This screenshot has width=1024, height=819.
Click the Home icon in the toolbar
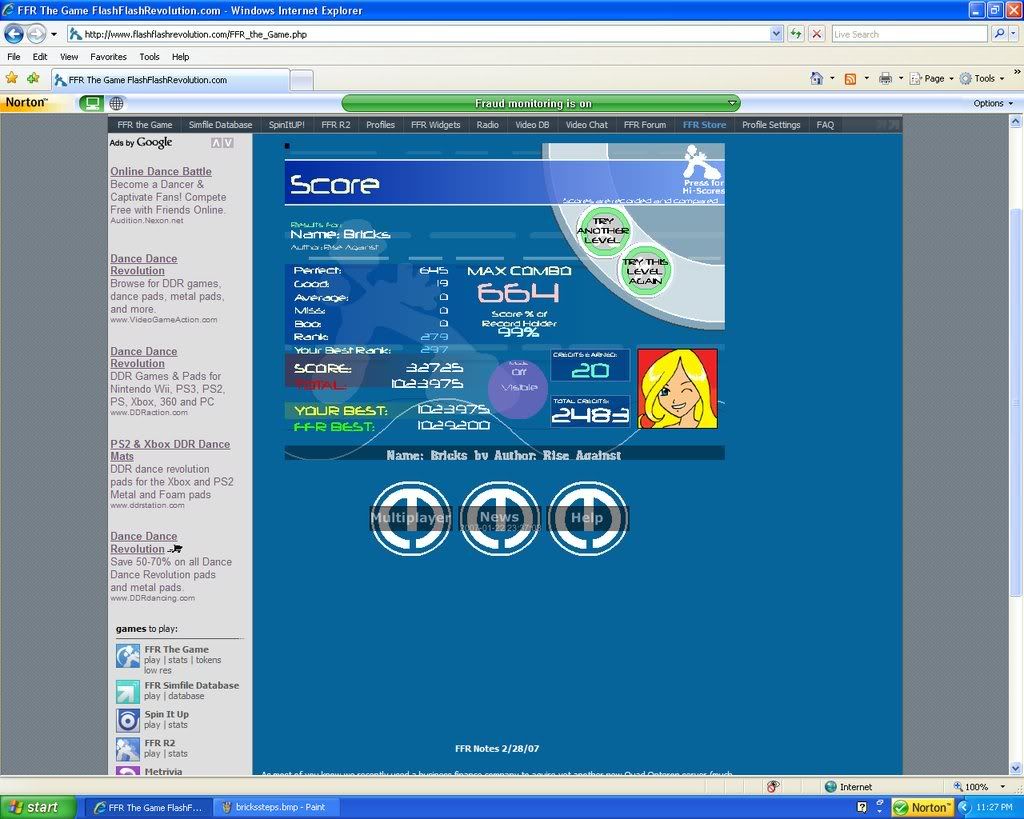(816, 78)
